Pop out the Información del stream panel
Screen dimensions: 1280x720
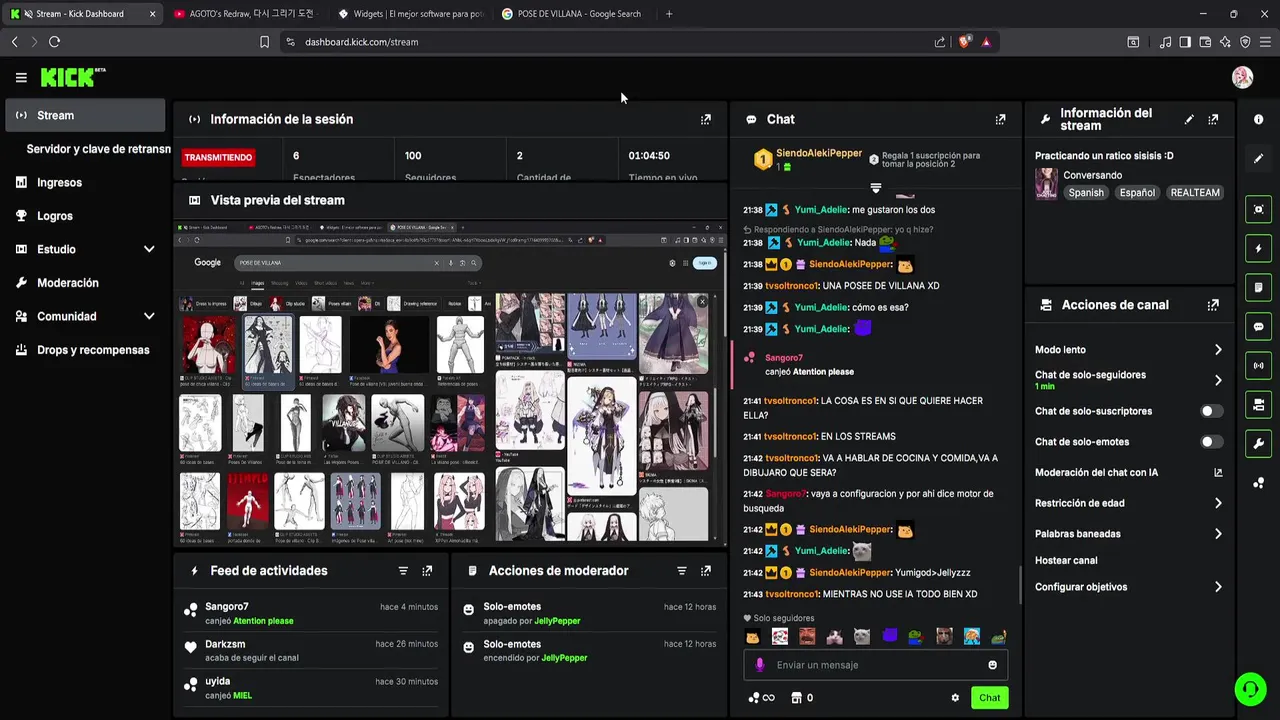coord(1213,119)
